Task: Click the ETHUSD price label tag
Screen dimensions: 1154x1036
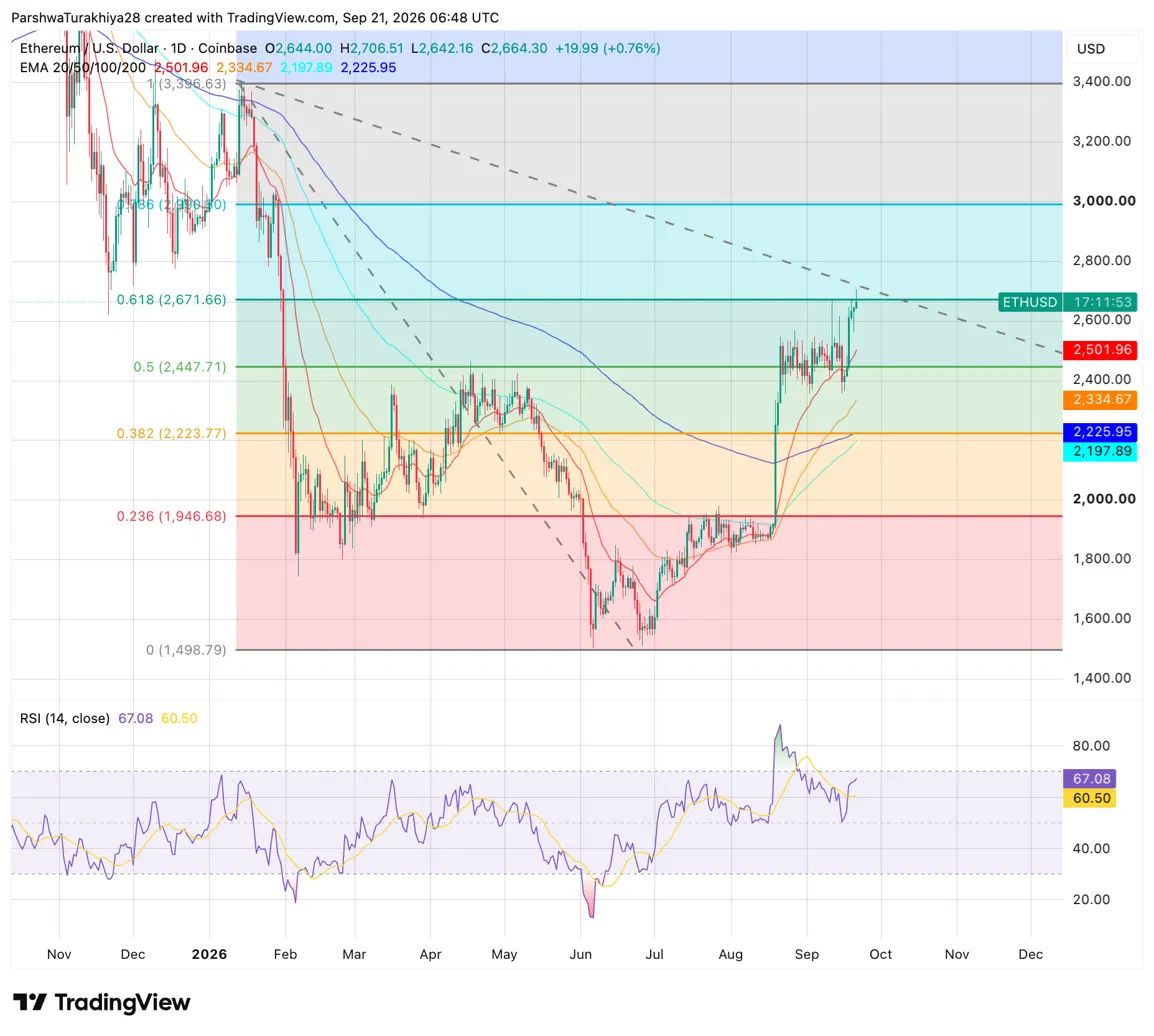Action: coord(1030,302)
